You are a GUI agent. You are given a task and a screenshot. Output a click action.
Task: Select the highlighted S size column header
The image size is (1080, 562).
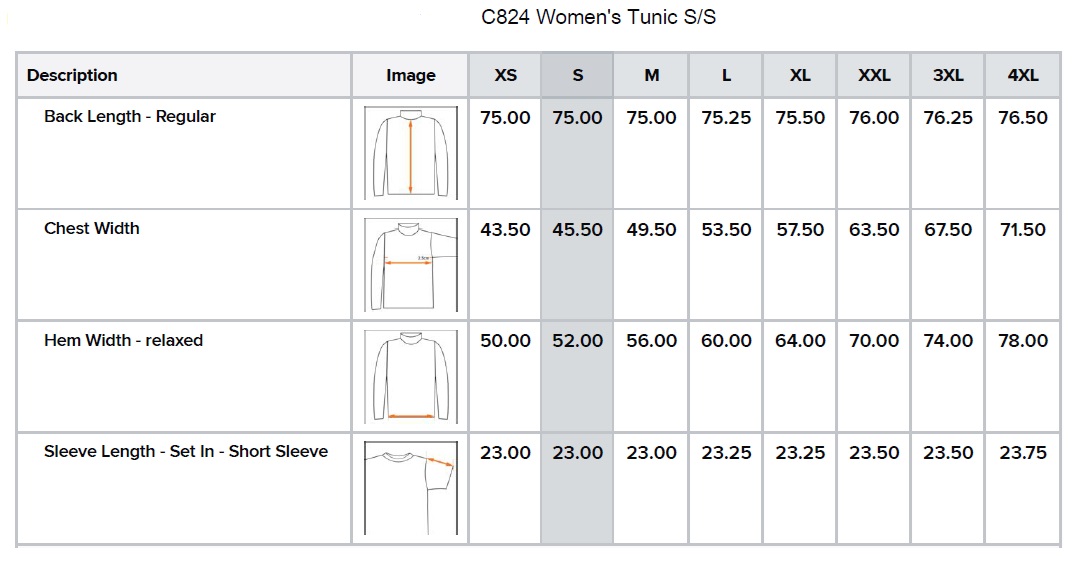(578, 75)
